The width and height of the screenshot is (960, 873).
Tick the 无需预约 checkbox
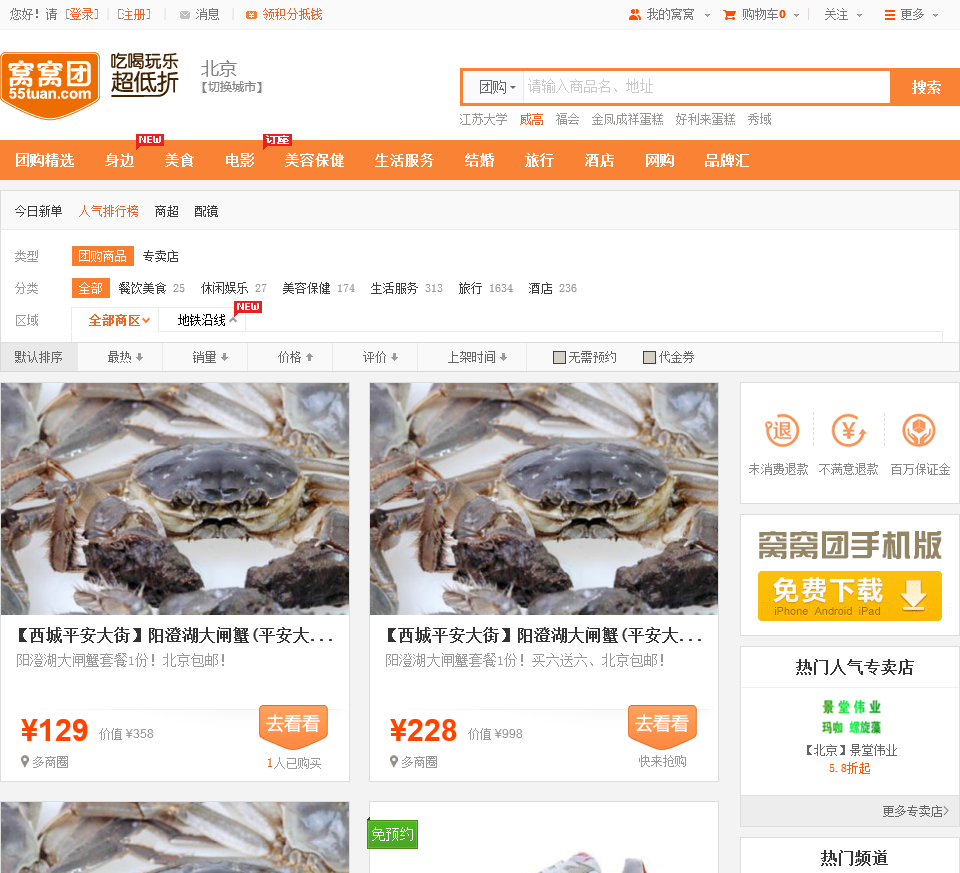559,358
